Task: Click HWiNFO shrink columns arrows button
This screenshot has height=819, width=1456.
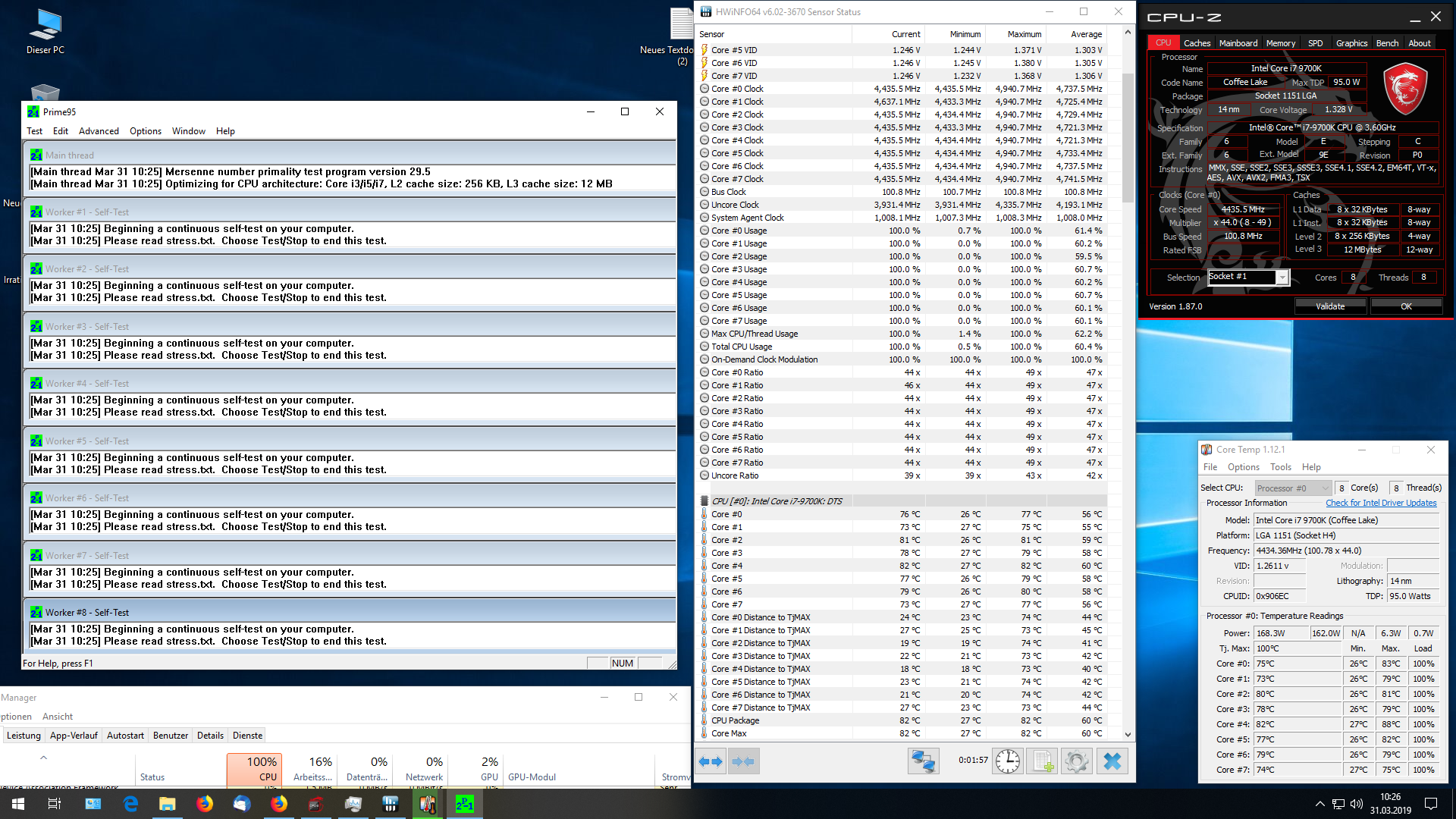Action: 744,761
